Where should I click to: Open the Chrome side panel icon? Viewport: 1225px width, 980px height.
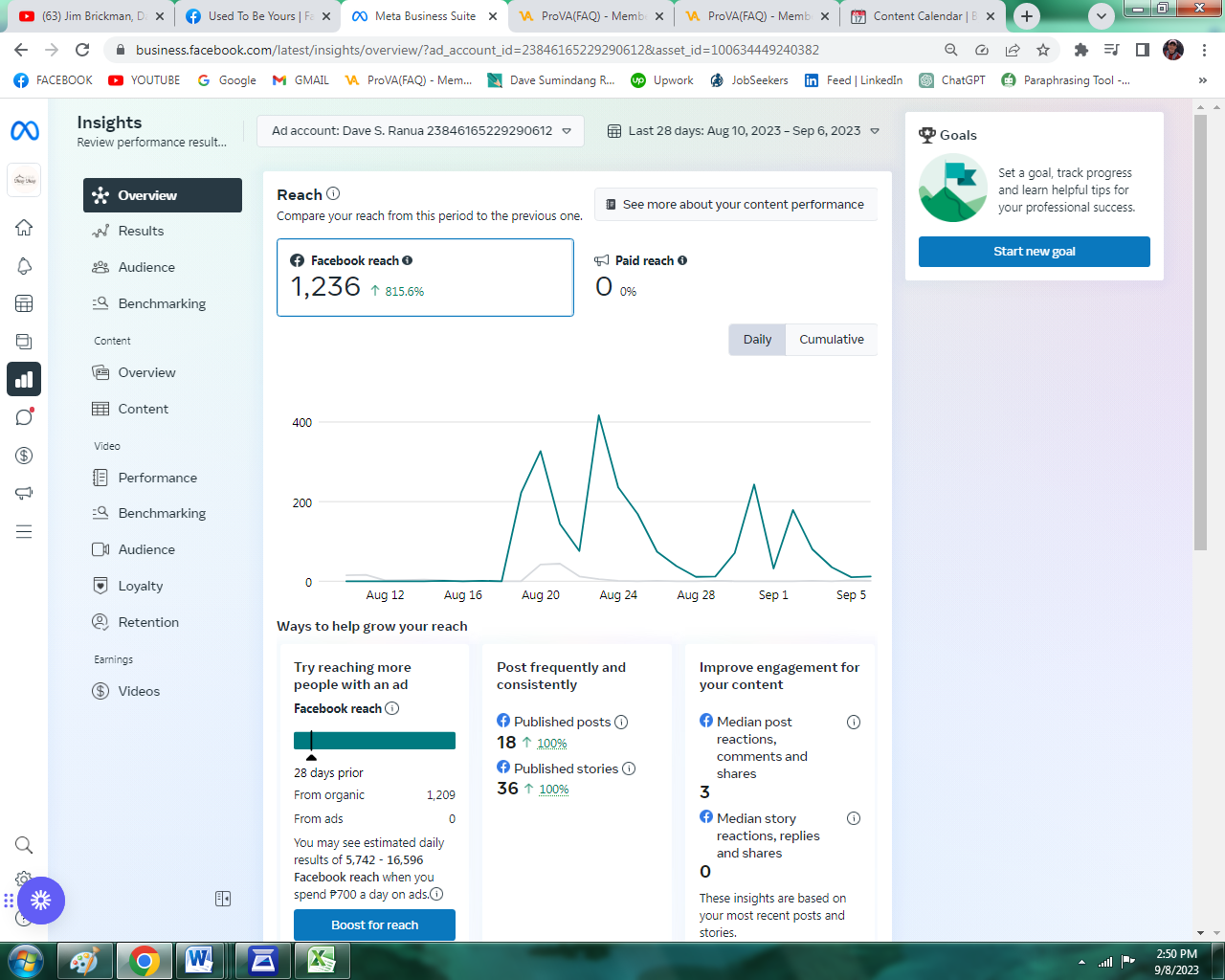[x=1143, y=50]
